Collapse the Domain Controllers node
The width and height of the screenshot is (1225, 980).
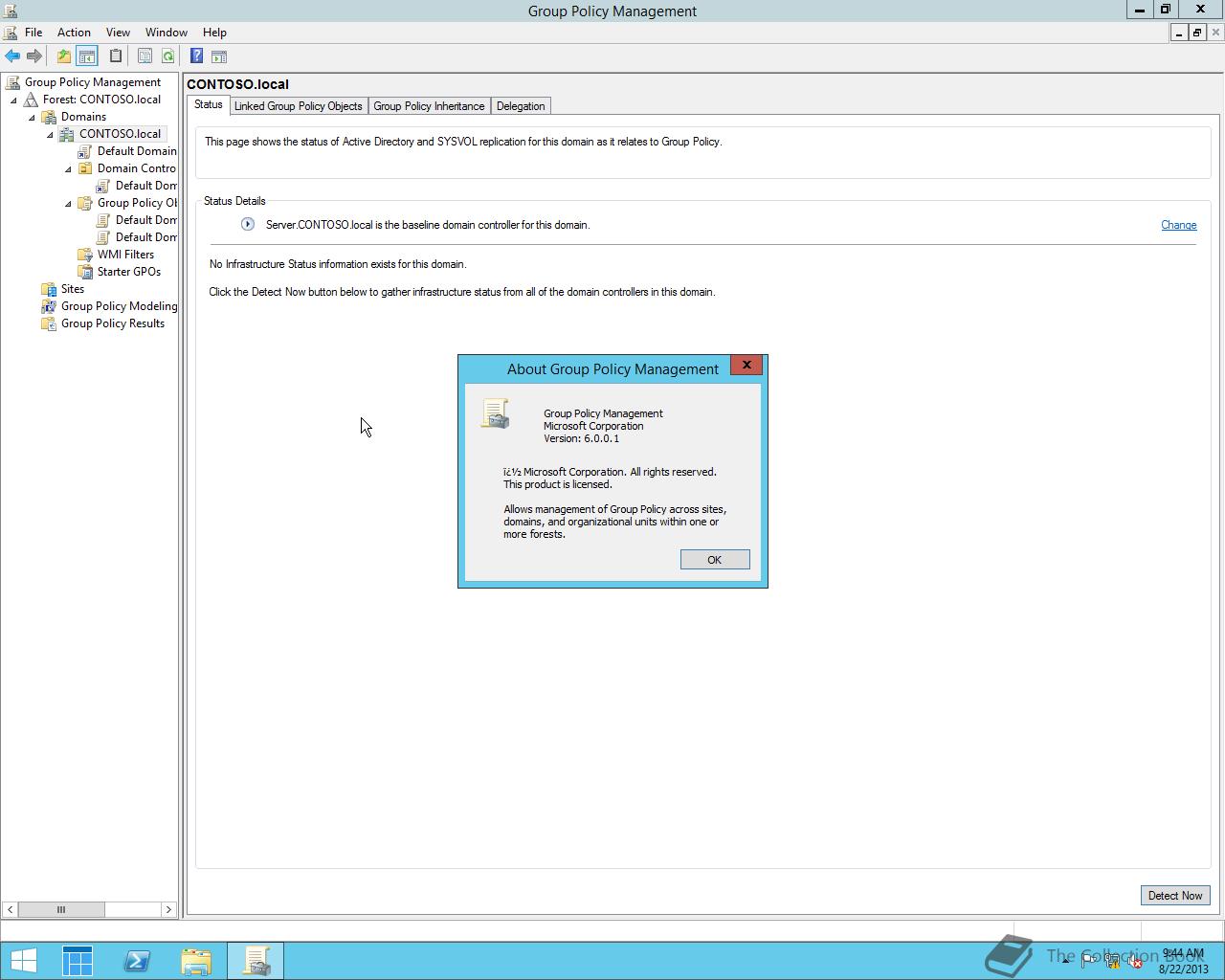[x=69, y=168]
